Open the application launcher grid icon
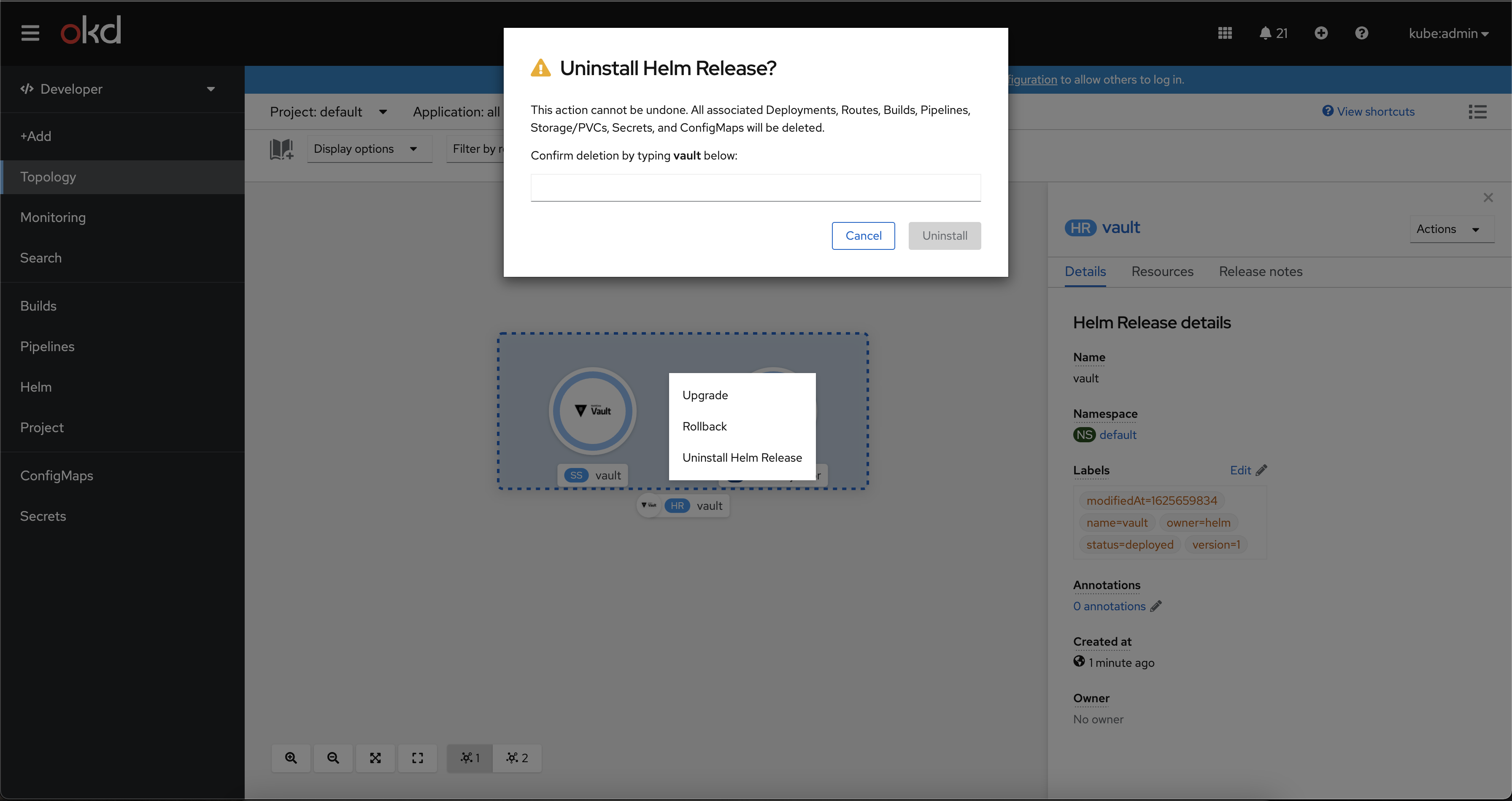Viewport: 1512px width, 801px height. pos(1224,33)
